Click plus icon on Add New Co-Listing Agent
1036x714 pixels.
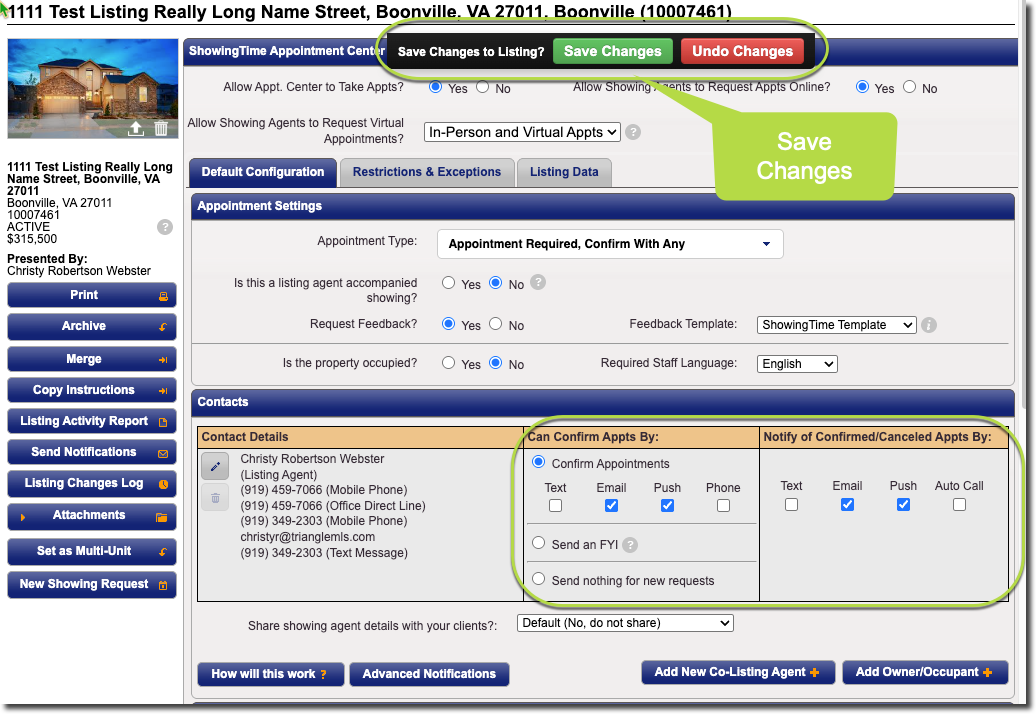[815, 672]
